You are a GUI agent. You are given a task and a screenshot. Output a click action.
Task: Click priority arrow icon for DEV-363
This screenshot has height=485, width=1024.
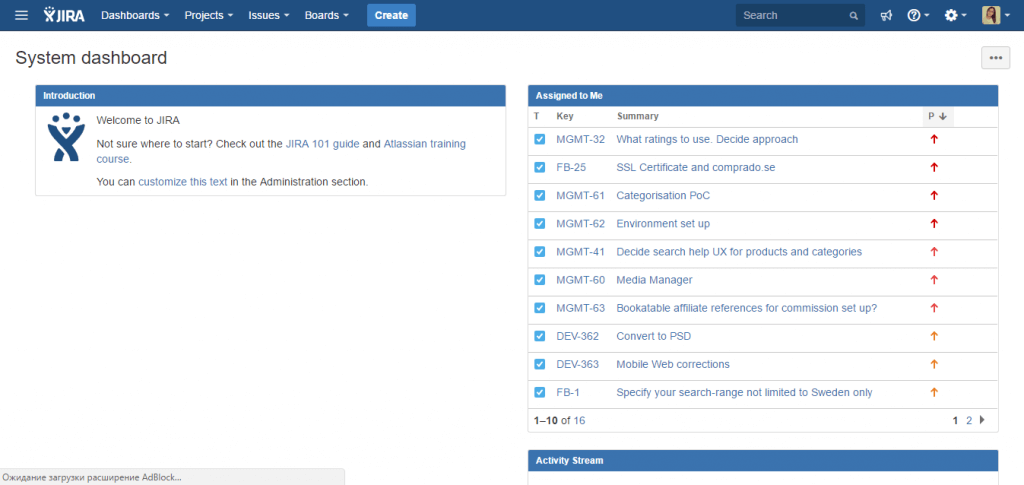[934, 364]
